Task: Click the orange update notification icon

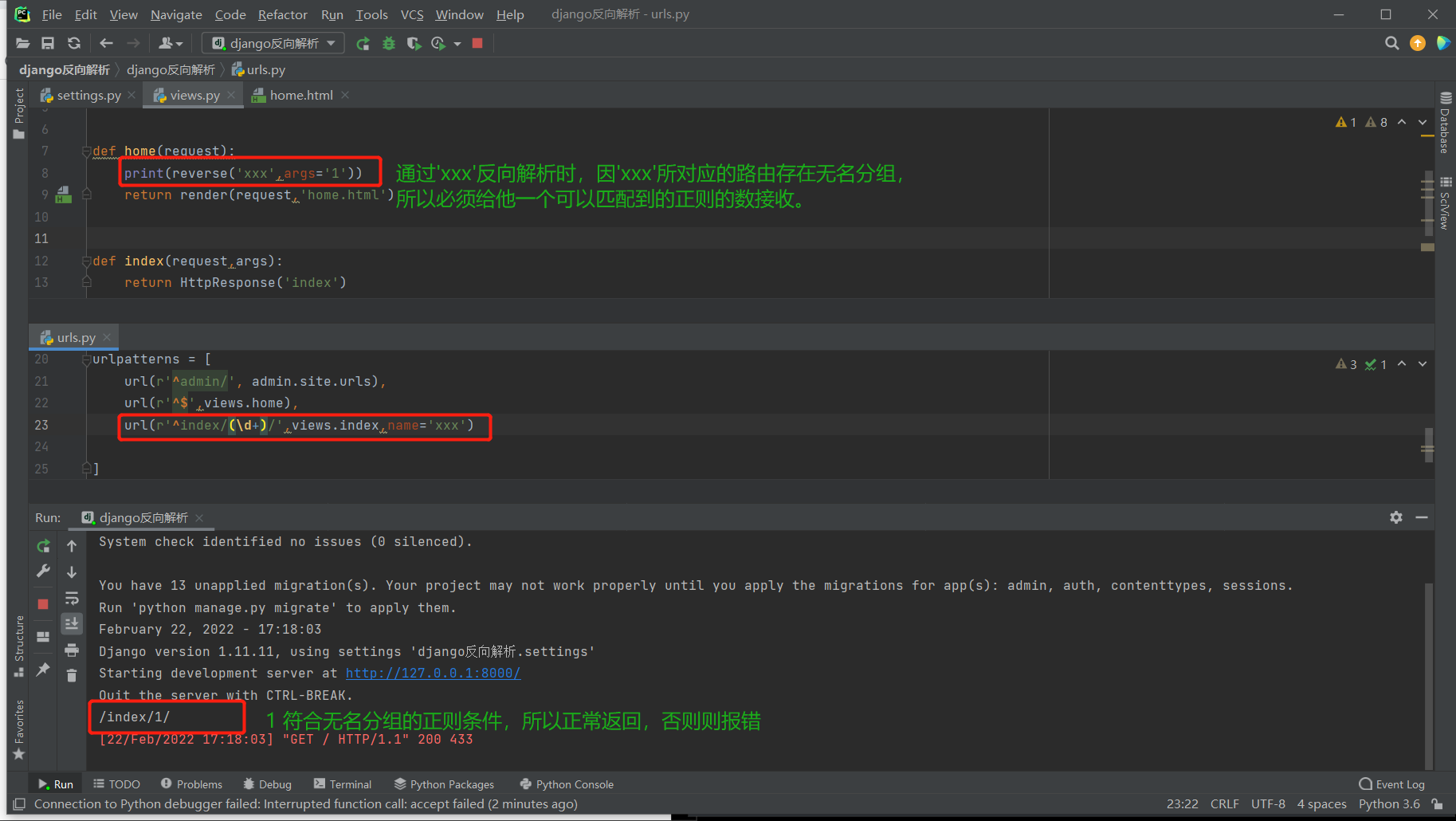Action: [x=1418, y=43]
